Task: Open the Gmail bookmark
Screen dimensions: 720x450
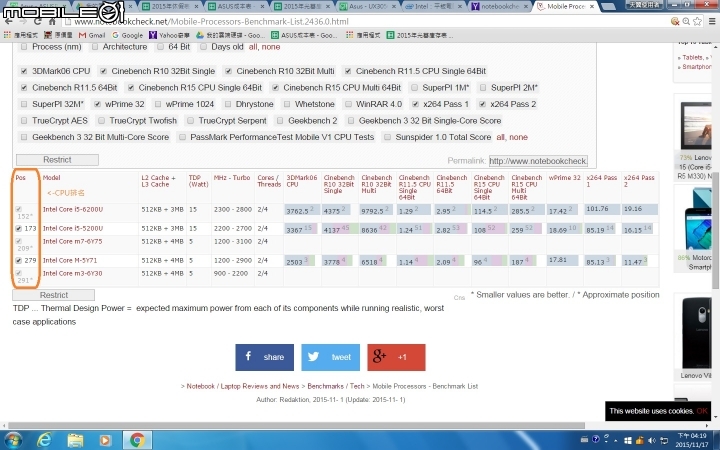Action: (92, 35)
